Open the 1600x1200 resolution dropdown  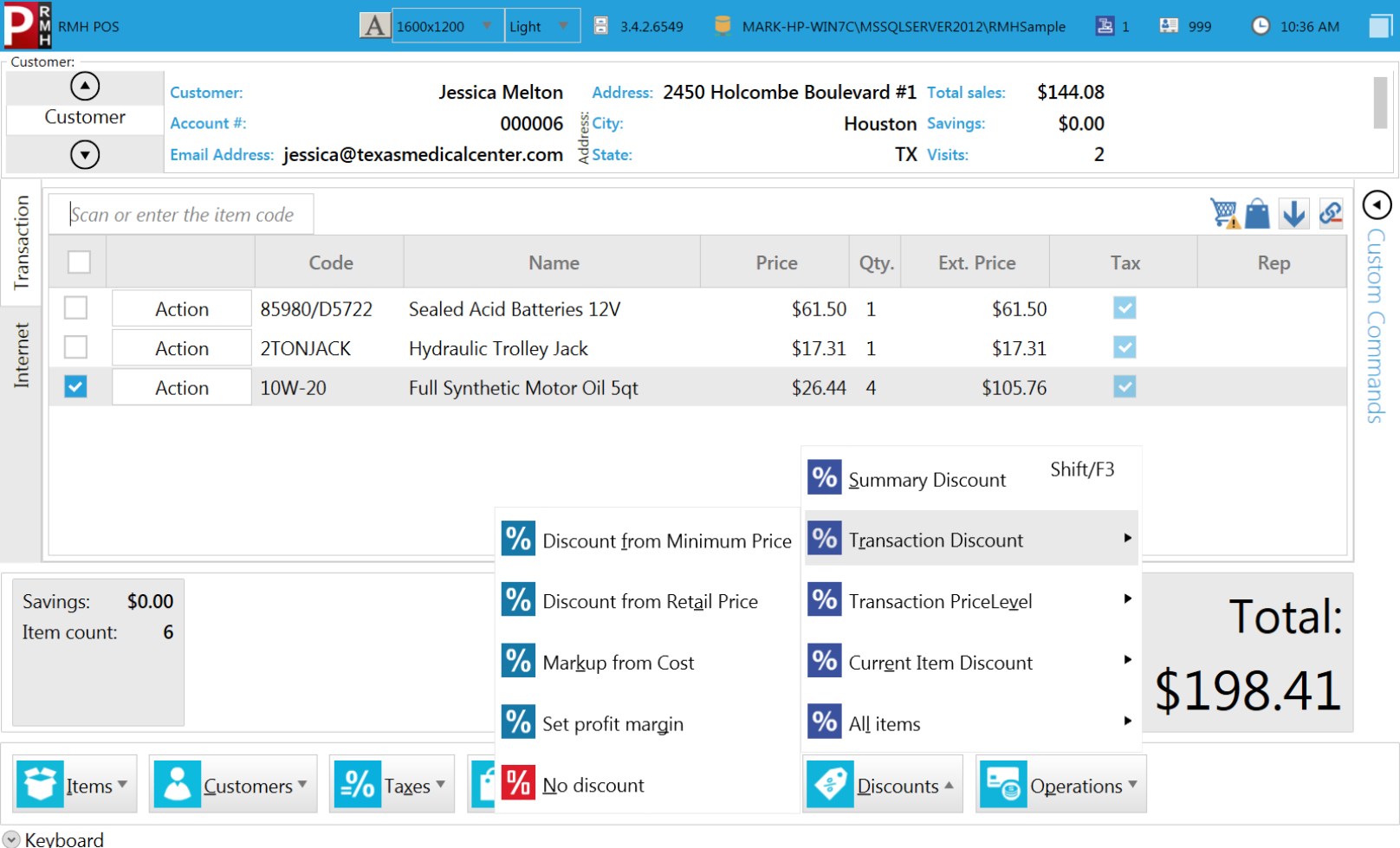pyautogui.click(x=447, y=26)
